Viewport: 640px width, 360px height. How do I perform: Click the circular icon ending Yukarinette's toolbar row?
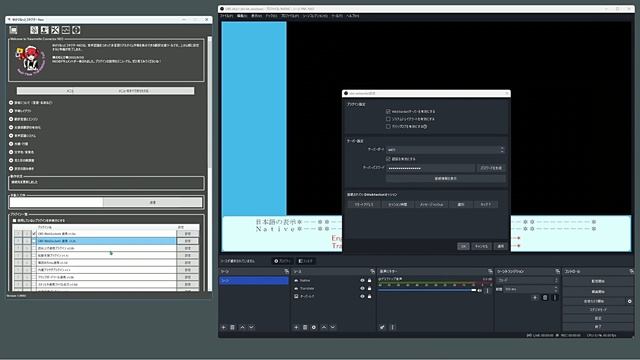pos(76,30)
